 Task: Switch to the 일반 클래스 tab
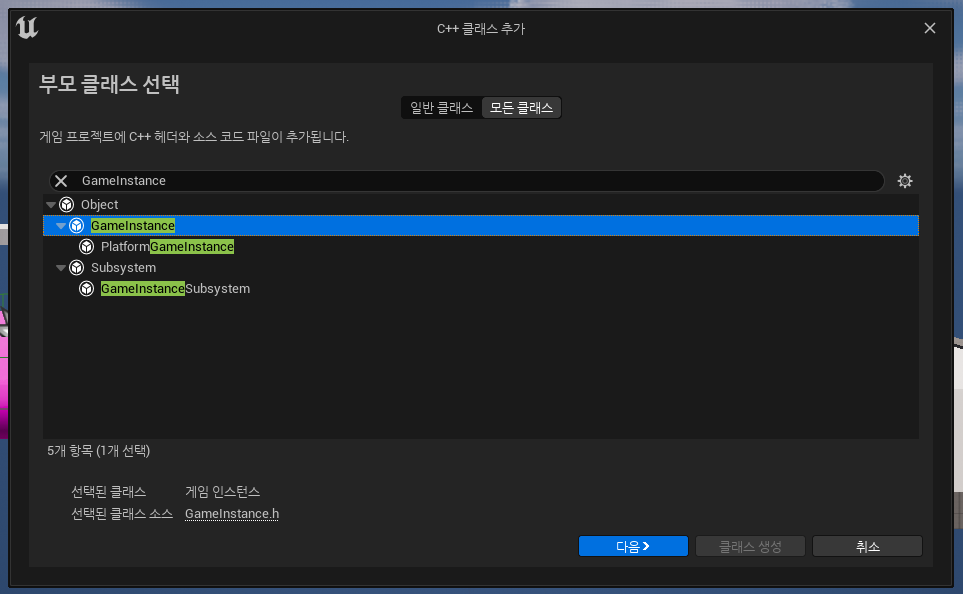(442, 107)
